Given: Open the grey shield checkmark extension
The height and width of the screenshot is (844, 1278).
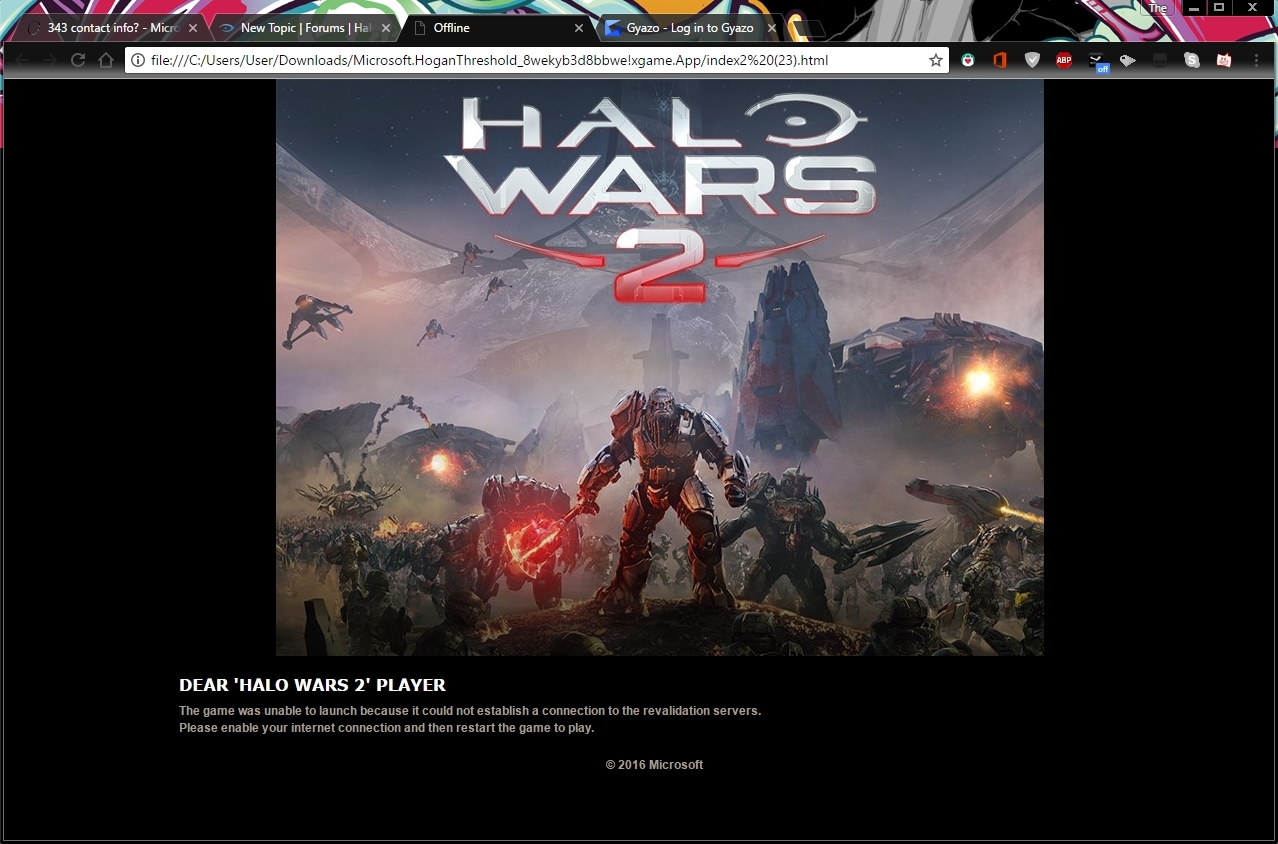Looking at the screenshot, I should pyautogui.click(x=1032, y=60).
